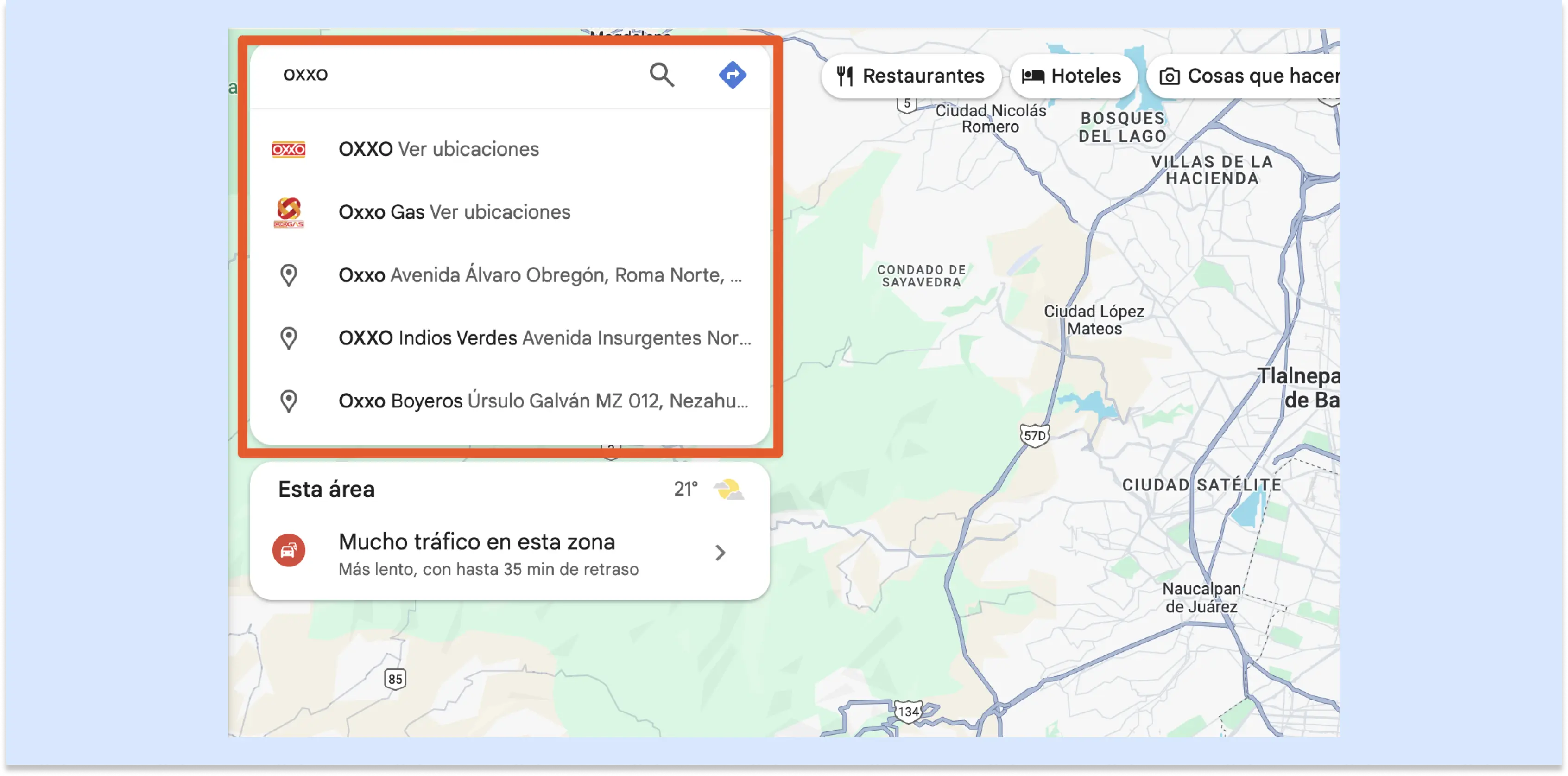Open directions with the blue arrow icon
This screenshot has width=1568, height=776.
tap(732, 75)
